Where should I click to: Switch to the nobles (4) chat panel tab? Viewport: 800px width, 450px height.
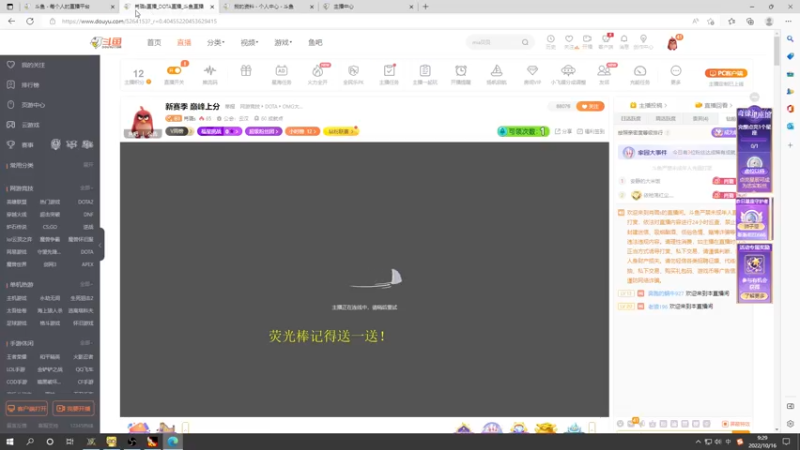point(700,118)
